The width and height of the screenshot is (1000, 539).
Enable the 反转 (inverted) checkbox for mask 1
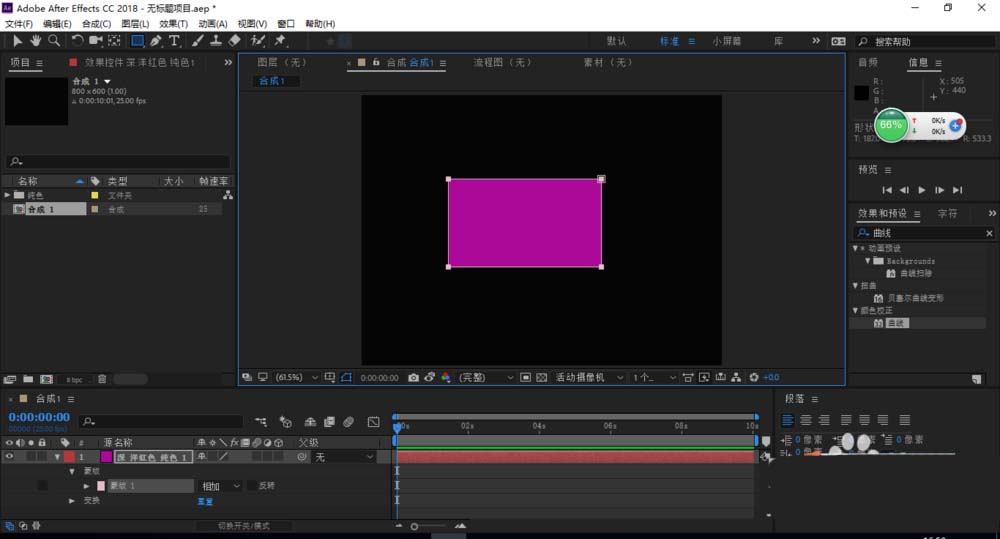(x=252, y=486)
